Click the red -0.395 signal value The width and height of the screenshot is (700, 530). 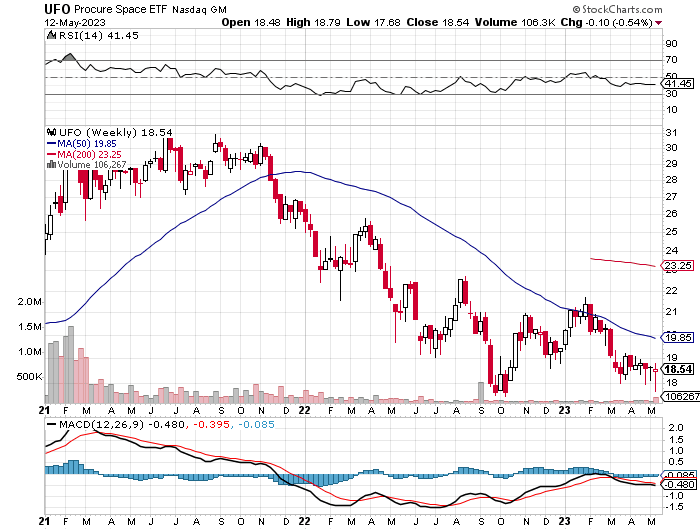tap(211, 424)
